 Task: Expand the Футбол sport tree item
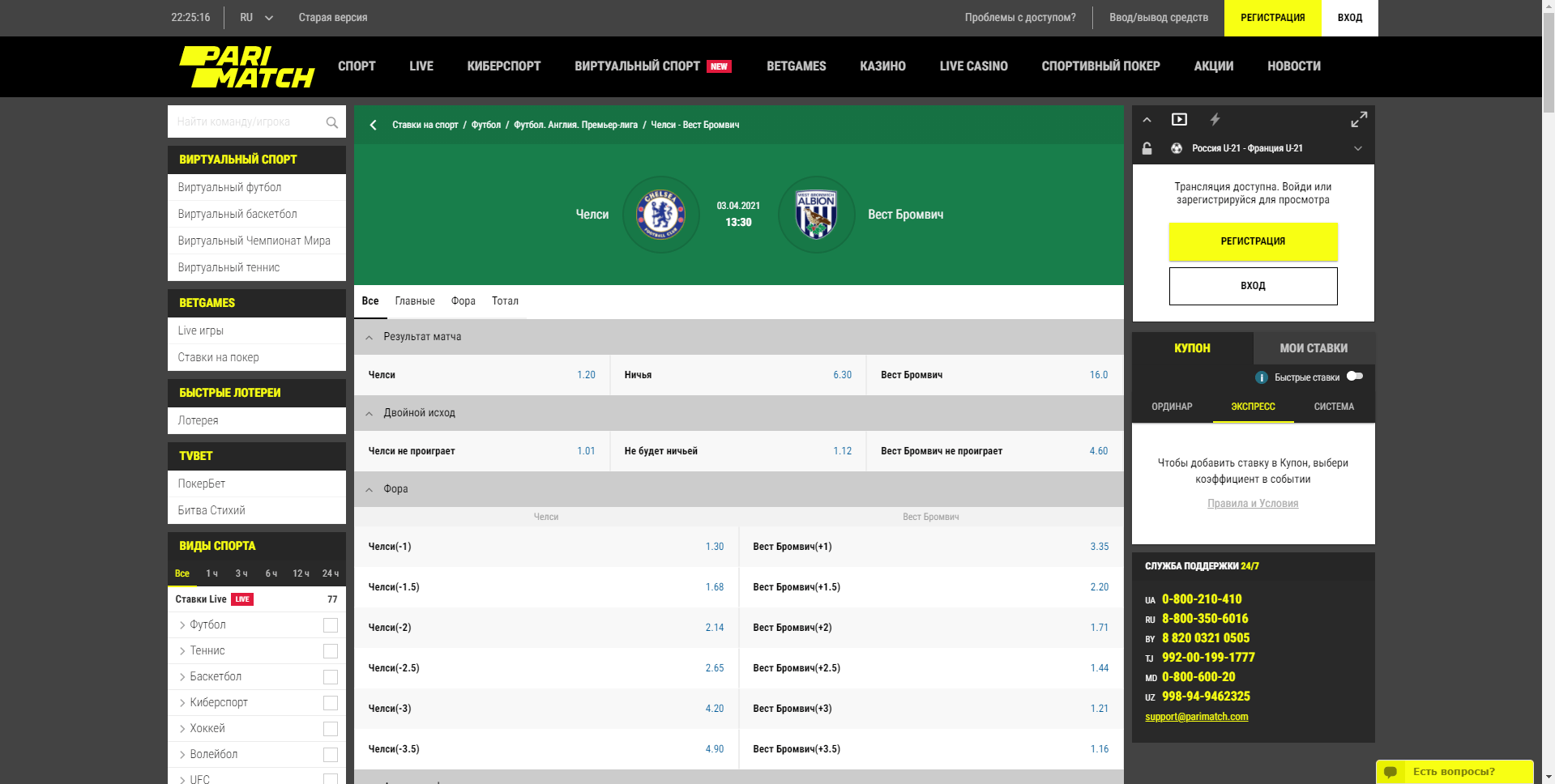click(x=182, y=625)
